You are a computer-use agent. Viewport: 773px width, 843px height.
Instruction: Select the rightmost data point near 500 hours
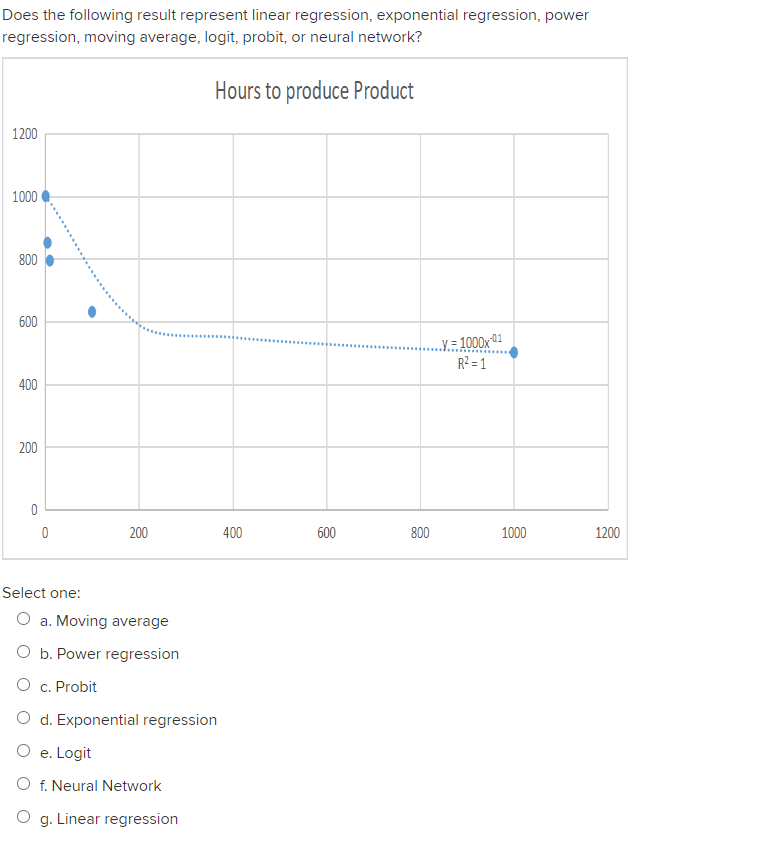pyautogui.click(x=513, y=352)
